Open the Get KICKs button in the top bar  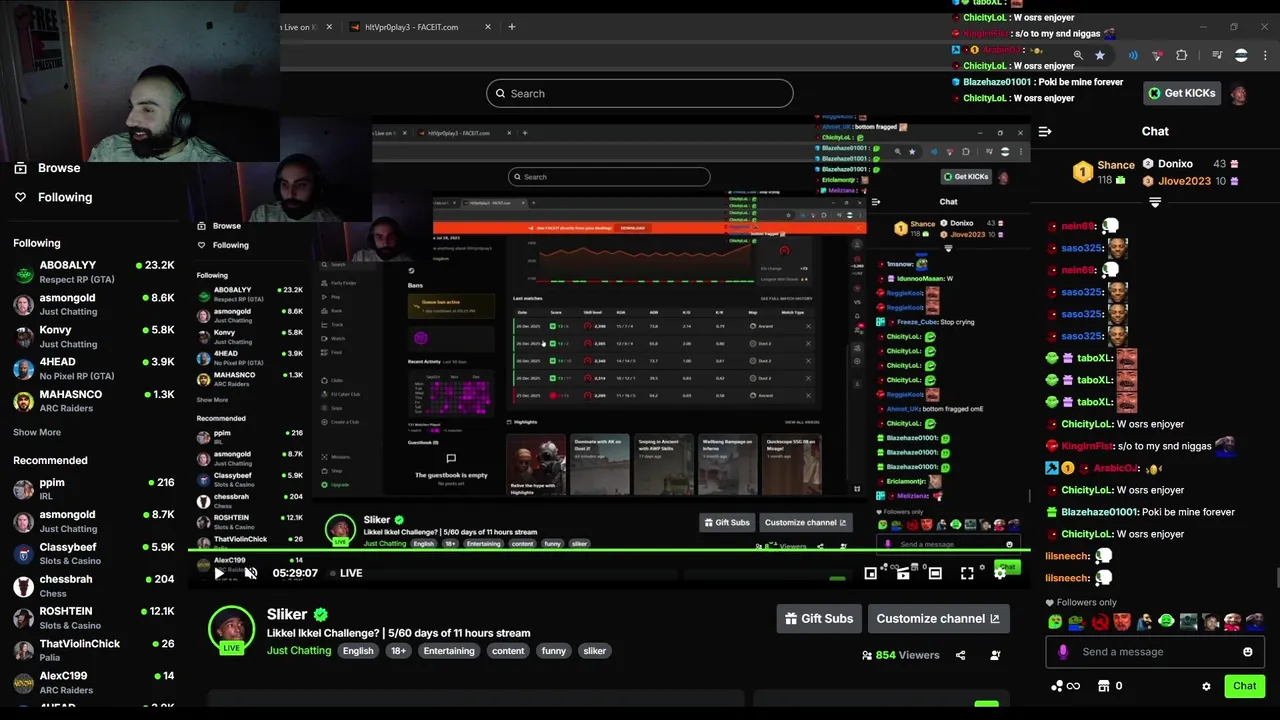(x=1181, y=93)
